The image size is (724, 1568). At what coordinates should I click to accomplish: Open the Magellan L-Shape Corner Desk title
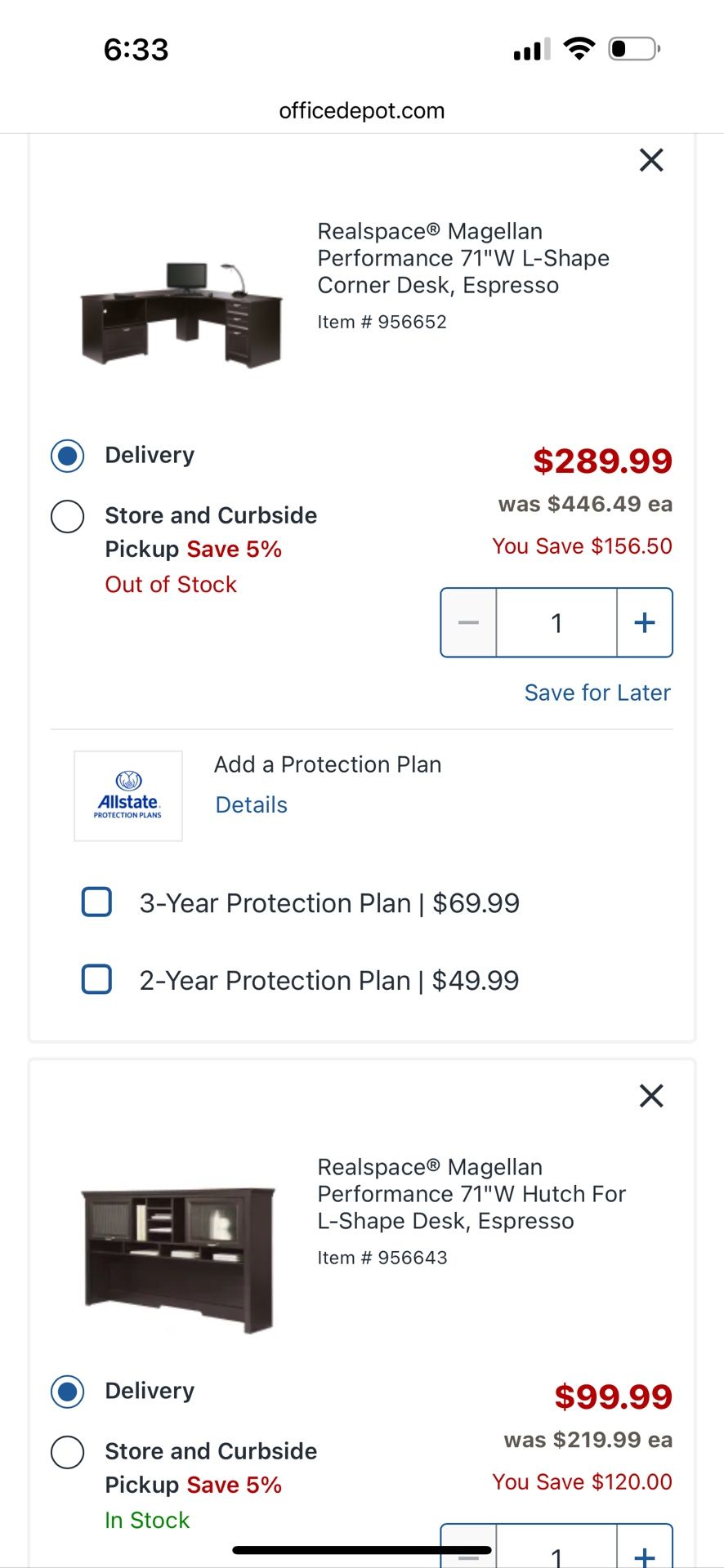coord(463,258)
